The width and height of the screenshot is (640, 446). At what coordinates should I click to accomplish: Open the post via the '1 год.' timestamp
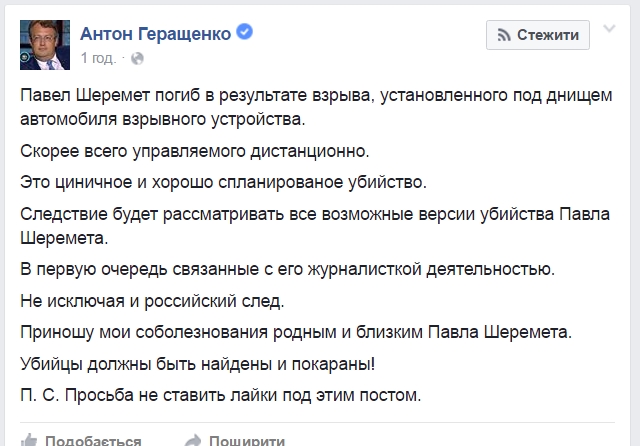point(99,58)
